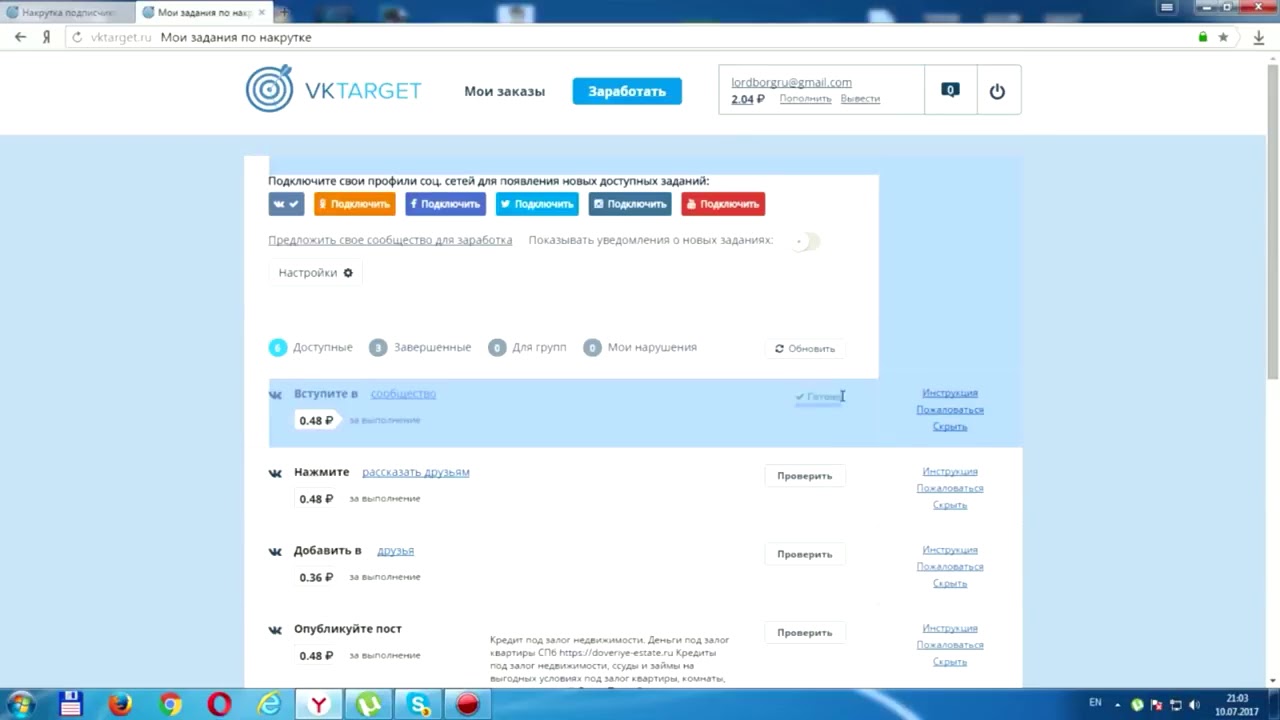Screen dimensions: 1280x720
Task: Click VK icon beside Вступите в task
Action: pyautogui.click(x=275, y=395)
